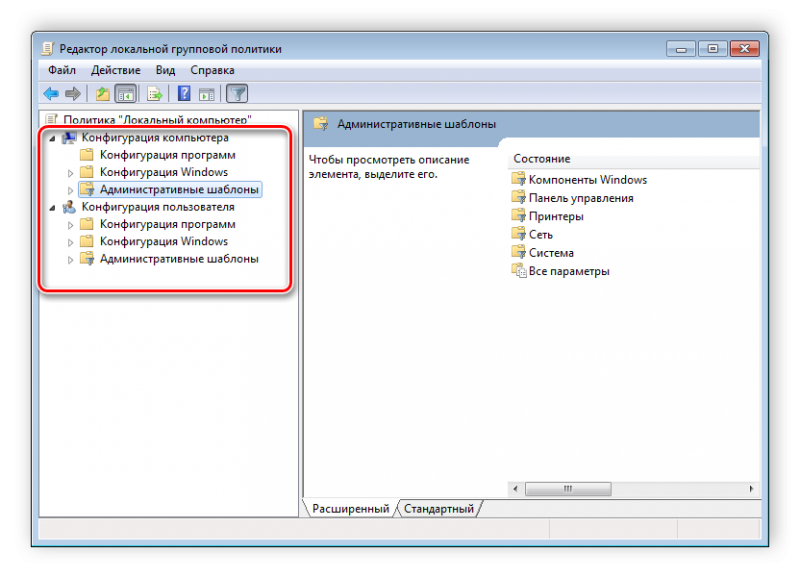Image resolution: width=800 pixels, height=578 pixels.
Task: Collapse the Конфигурация пользователя node
Action: (x=52, y=208)
